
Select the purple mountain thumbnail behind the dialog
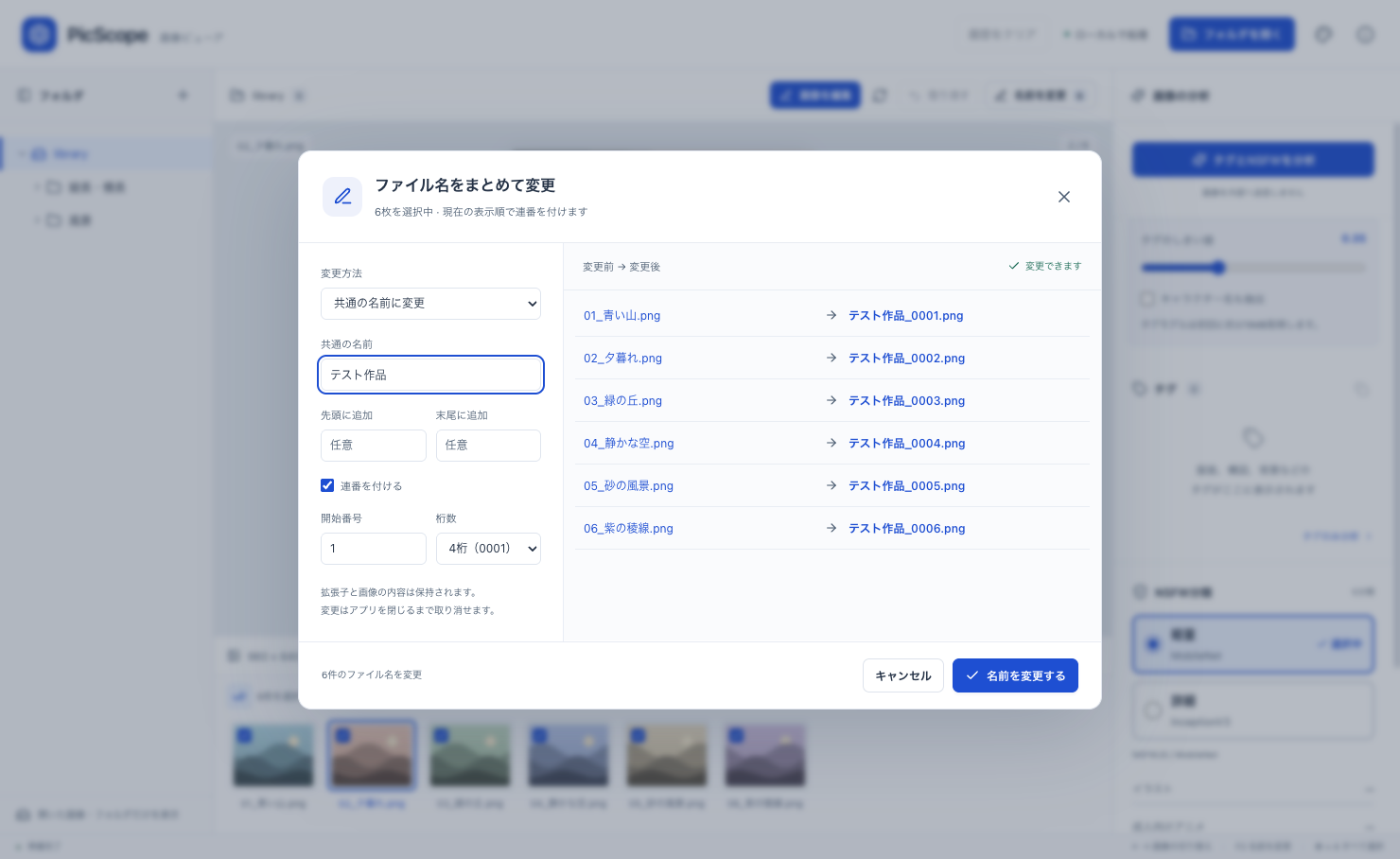(x=765, y=756)
